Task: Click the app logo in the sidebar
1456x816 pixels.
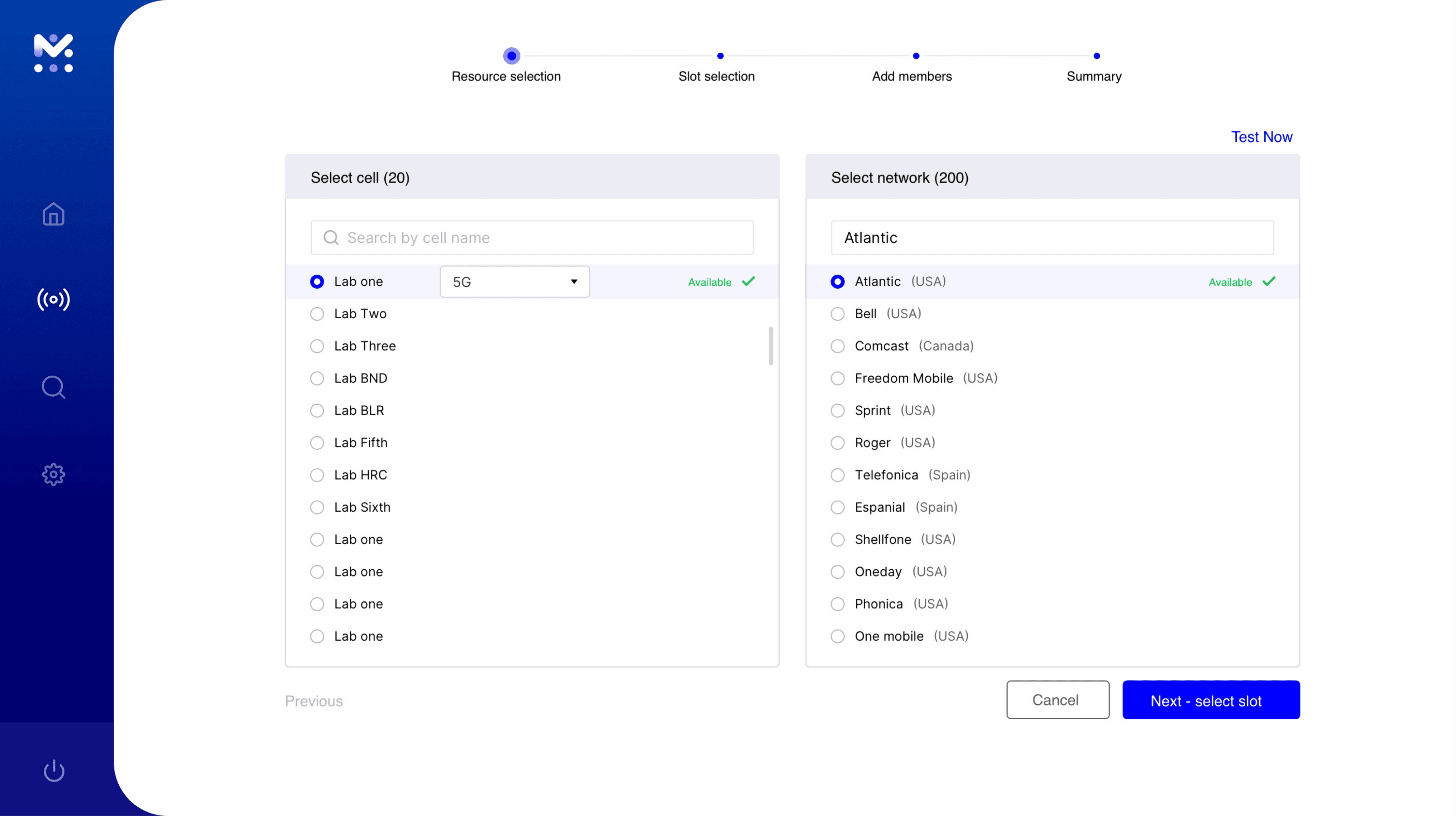Action: pyautogui.click(x=53, y=53)
